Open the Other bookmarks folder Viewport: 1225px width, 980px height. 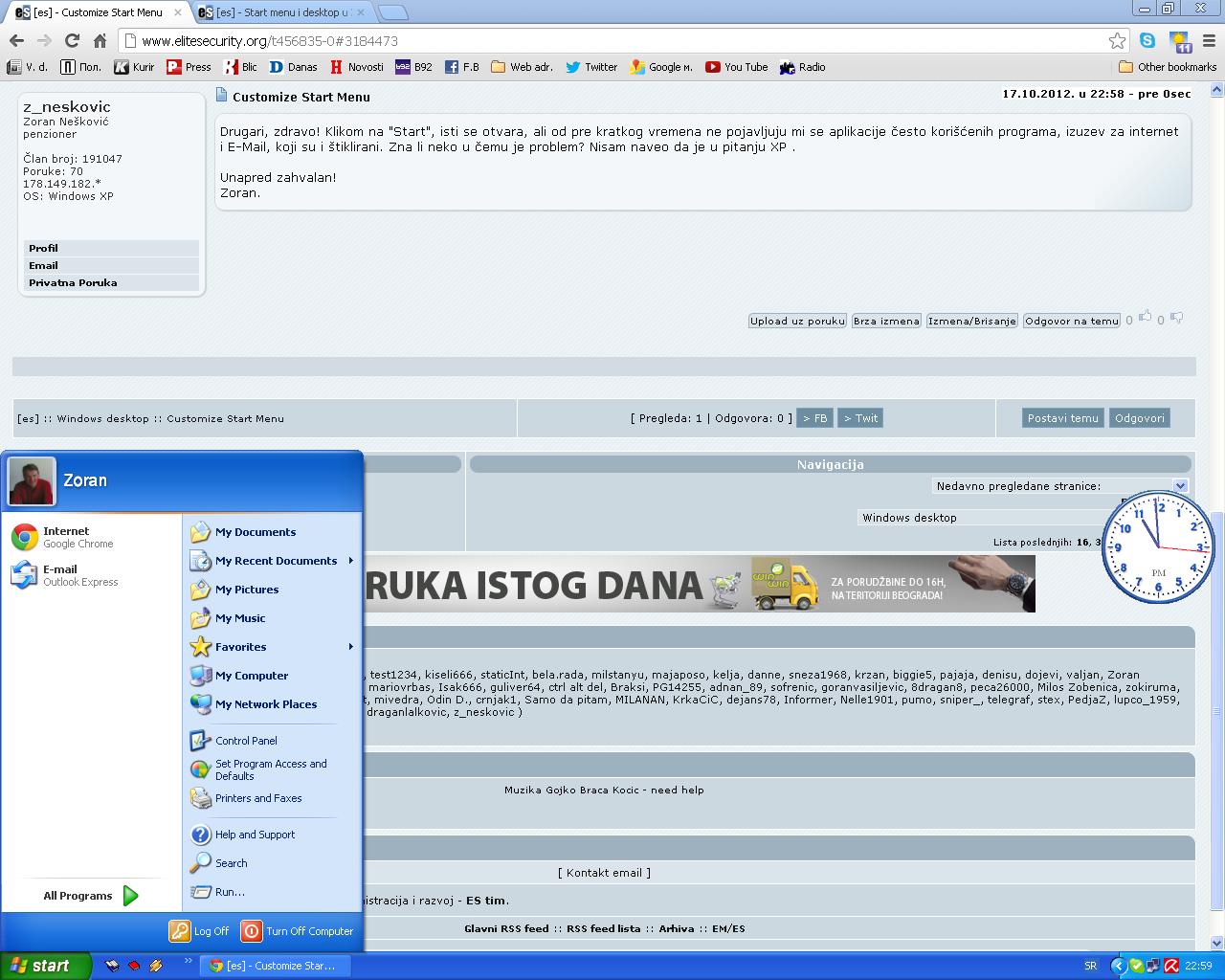[x=1168, y=67]
